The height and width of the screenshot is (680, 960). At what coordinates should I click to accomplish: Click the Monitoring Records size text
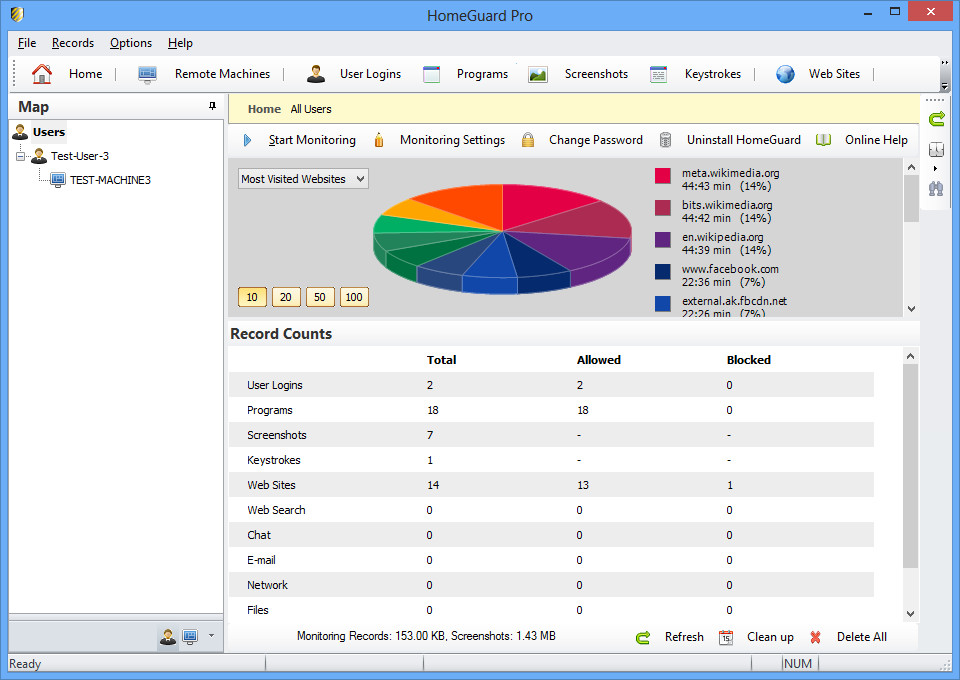pos(426,636)
